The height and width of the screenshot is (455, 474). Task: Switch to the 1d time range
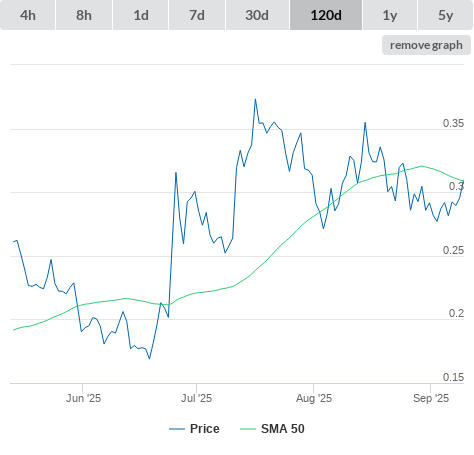coord(141,15)
